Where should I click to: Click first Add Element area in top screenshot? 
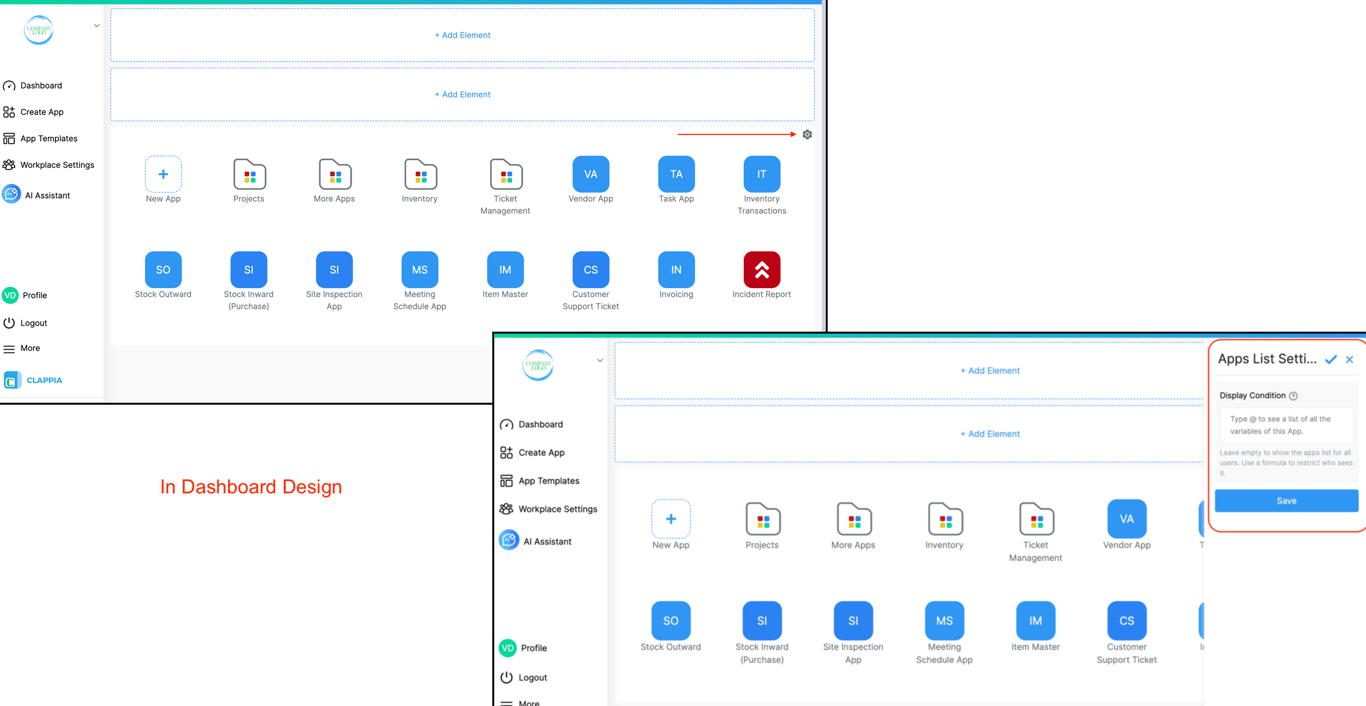click(462, 35)
